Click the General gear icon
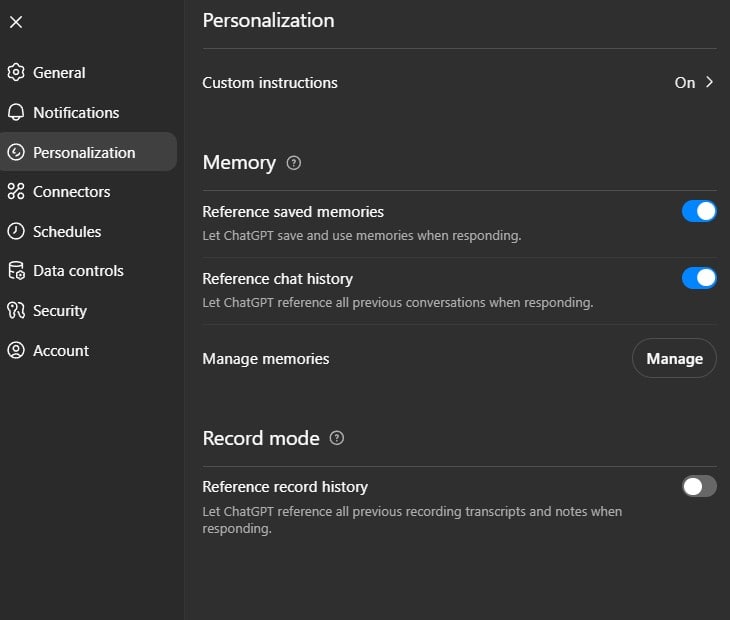This screenshot has height=620, width=730. click(x=16, y=72)
